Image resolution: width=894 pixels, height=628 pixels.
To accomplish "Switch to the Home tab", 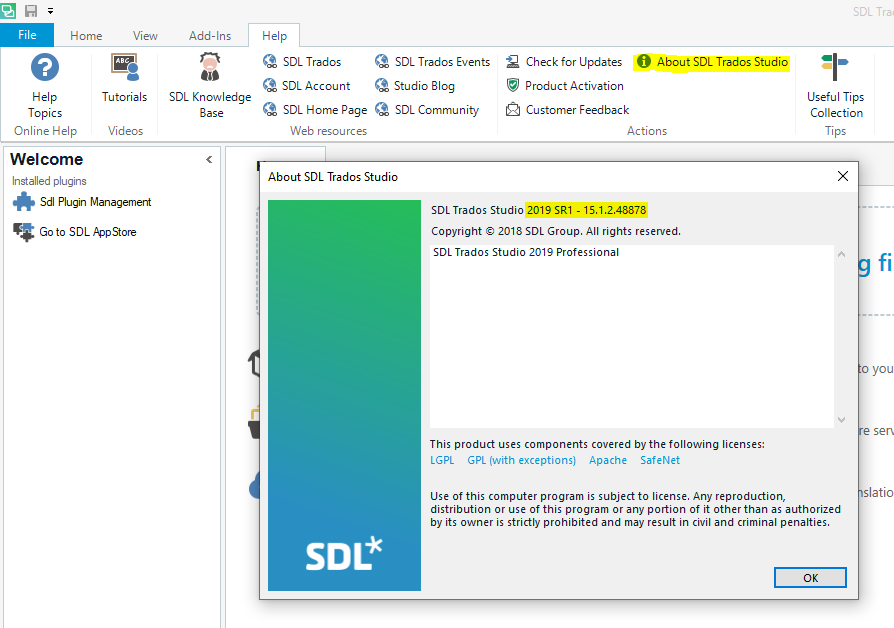I will coord(86,35).
